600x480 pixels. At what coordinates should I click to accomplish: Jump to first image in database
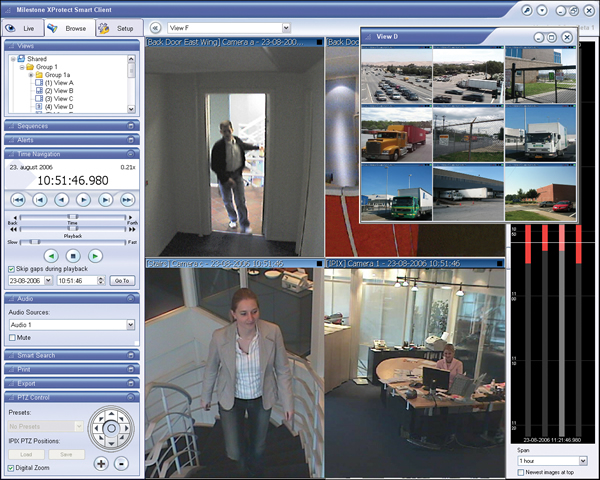coord(18,199)
